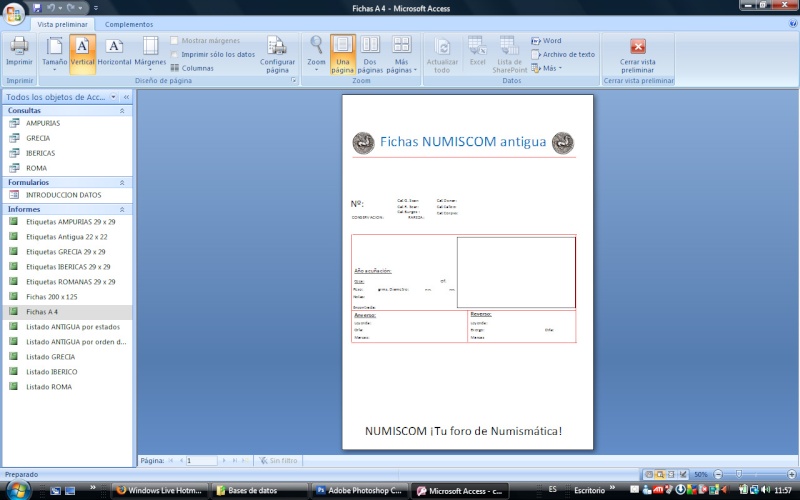This screenshot has height=500, width=800.
Task: Collapse the navigation pane with the chevron button
Action: (x=126, y=97)
